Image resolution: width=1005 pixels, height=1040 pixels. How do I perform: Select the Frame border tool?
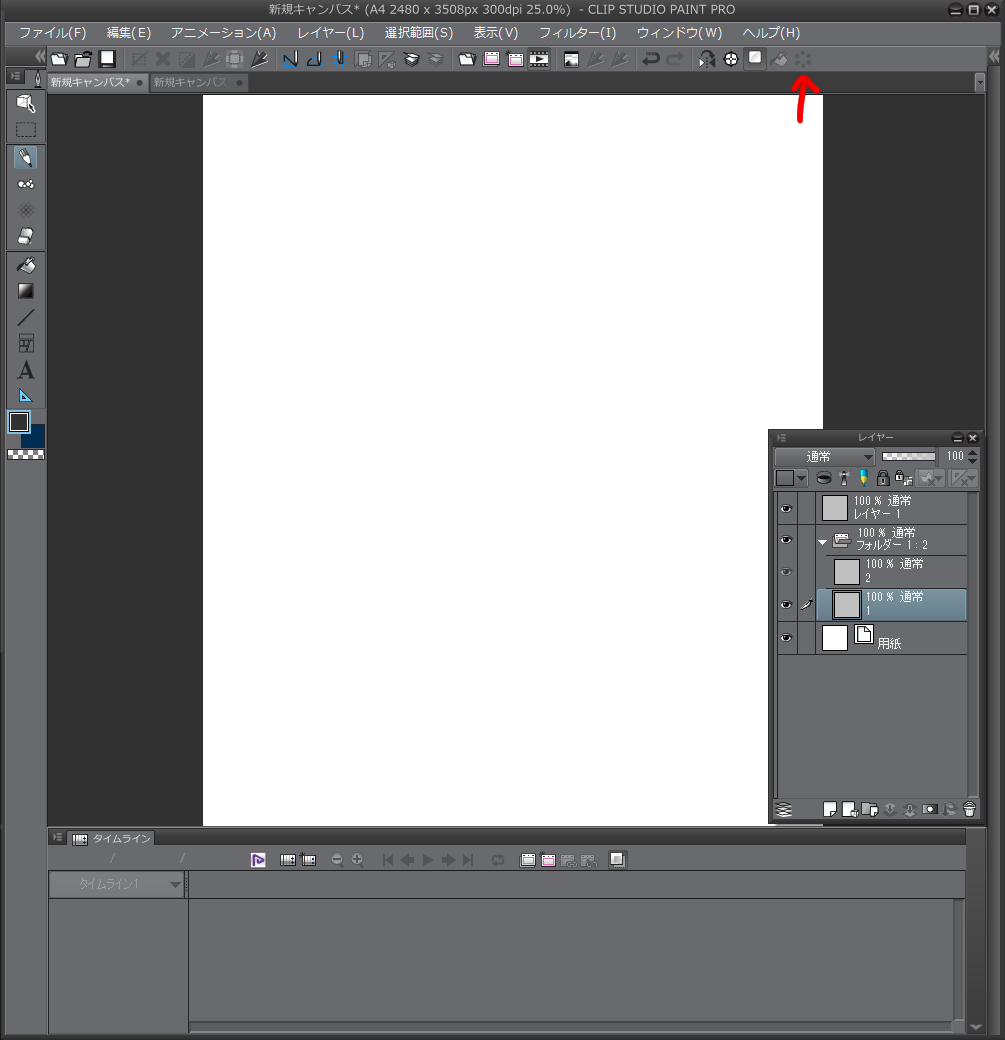point(26,344)
